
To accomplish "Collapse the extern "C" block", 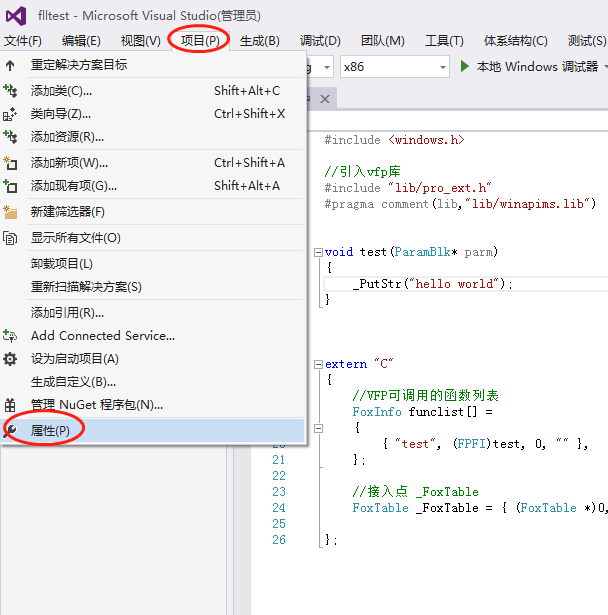I will (319, 364).
